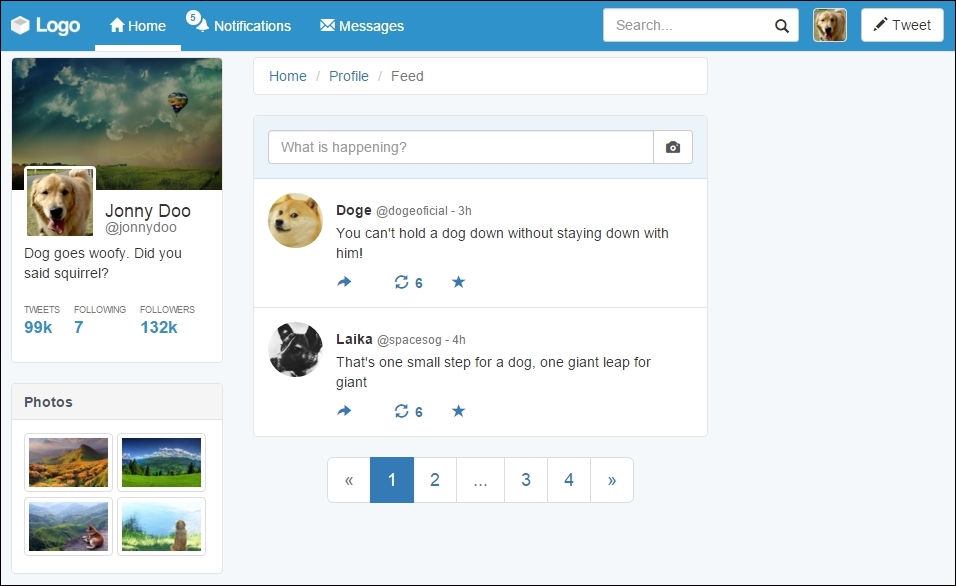Screen dimensions: 956x586
Task: Click the magnifier search icon
Action: [x=782, y=26]
